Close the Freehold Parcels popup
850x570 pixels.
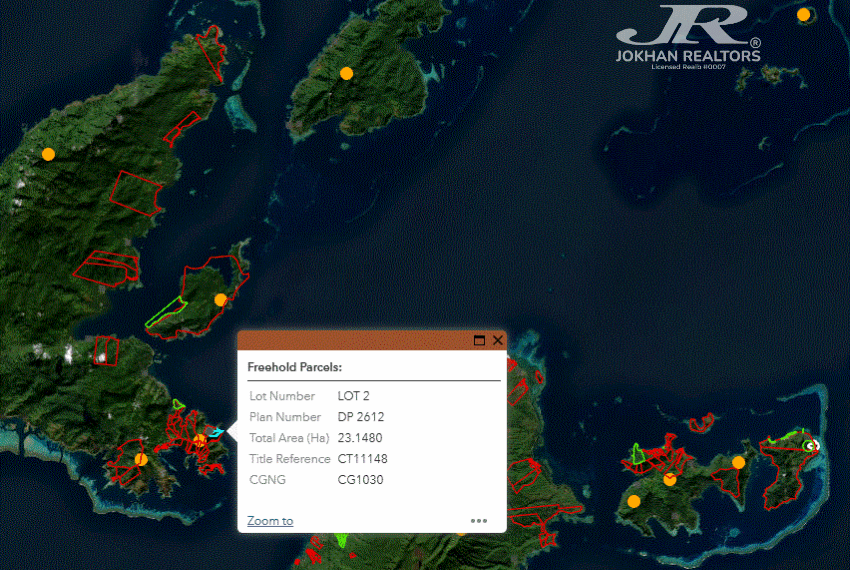[x=498, y=340]
